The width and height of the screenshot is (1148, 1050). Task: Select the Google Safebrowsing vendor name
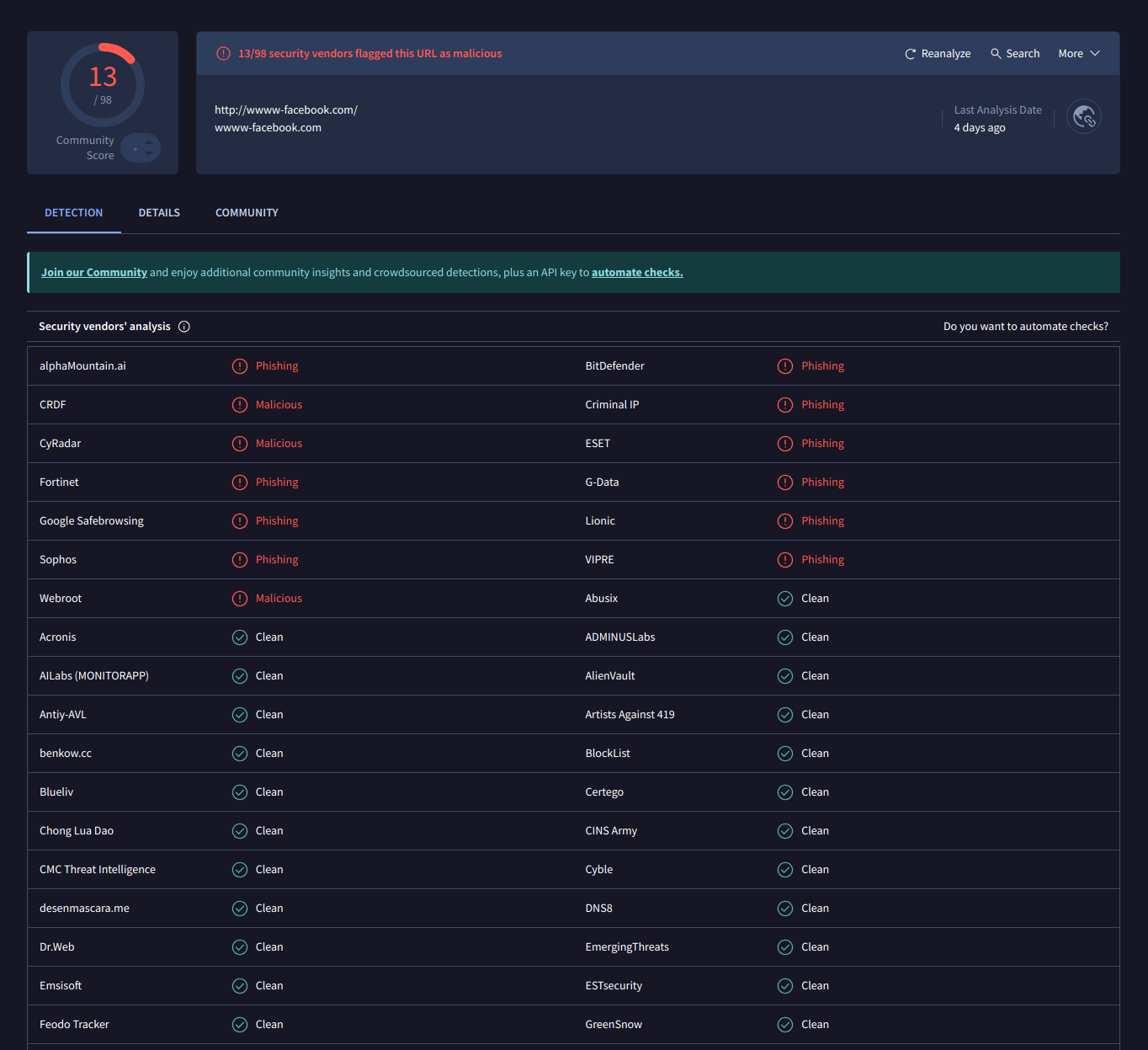point(92,521)
